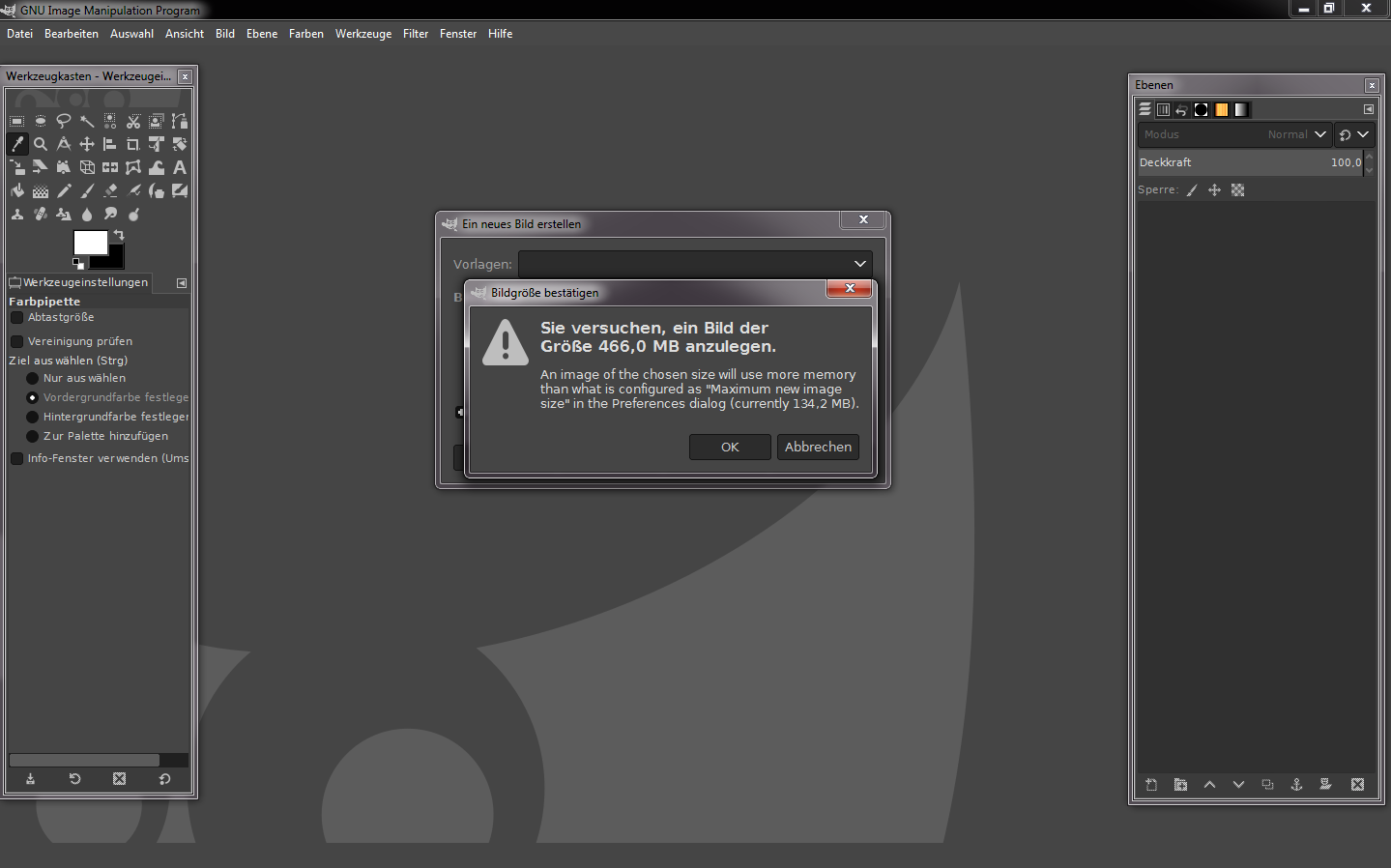Open the layer Modus dropdown
The image size is (1391, 868).
click(1234, 134)
